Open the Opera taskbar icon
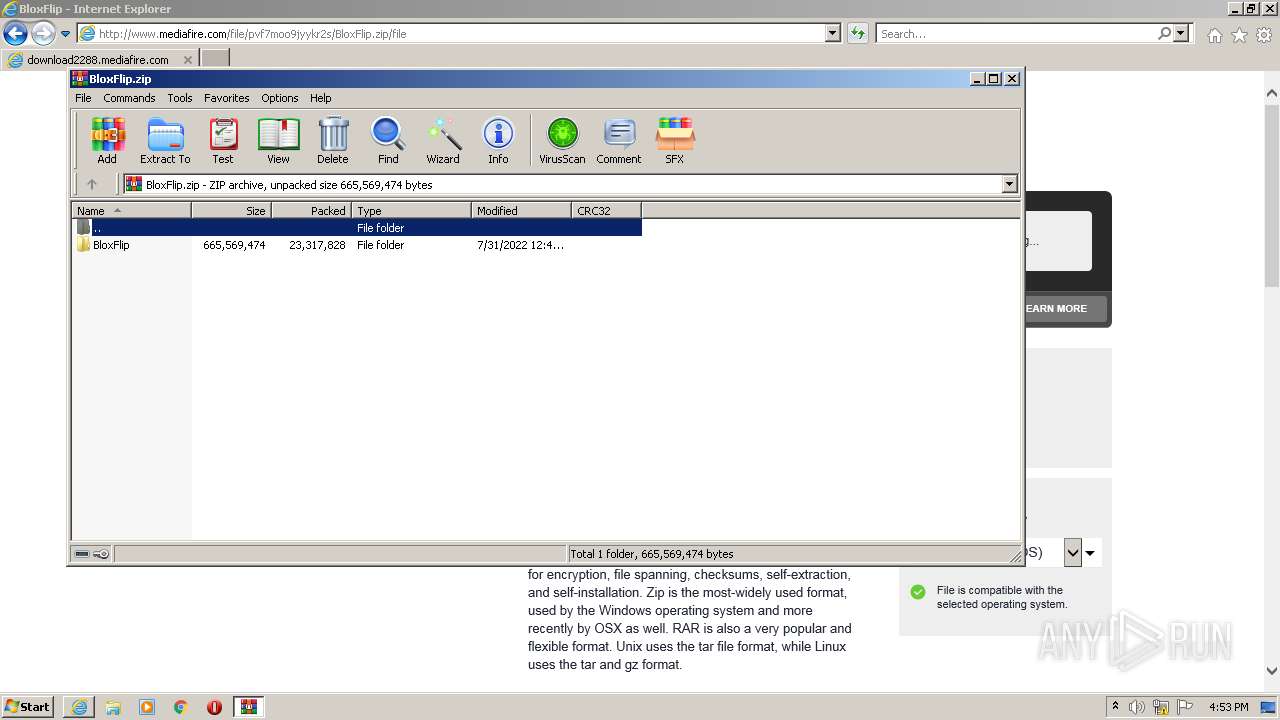Viewport: 1280px width, 720px height. [214, 706]
